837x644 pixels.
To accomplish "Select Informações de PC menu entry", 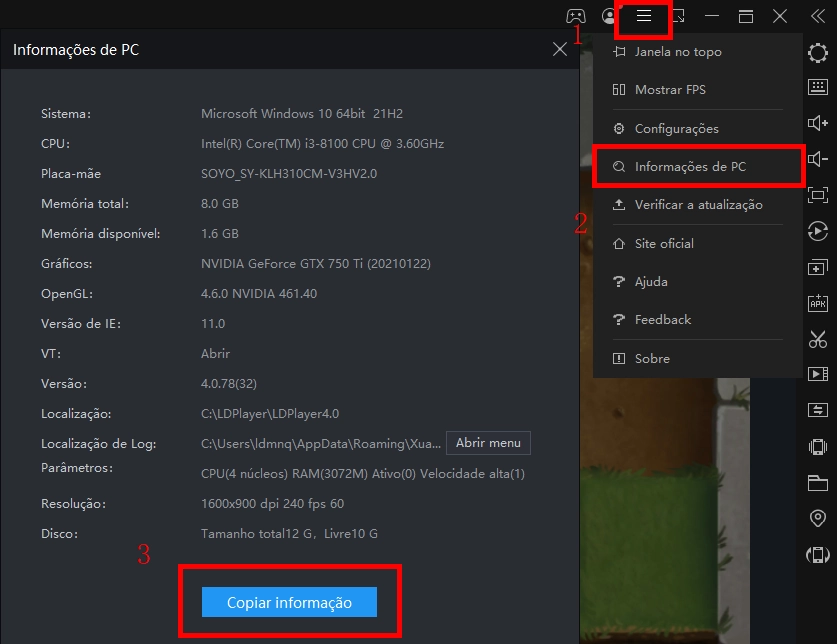I will pos(690,167).
